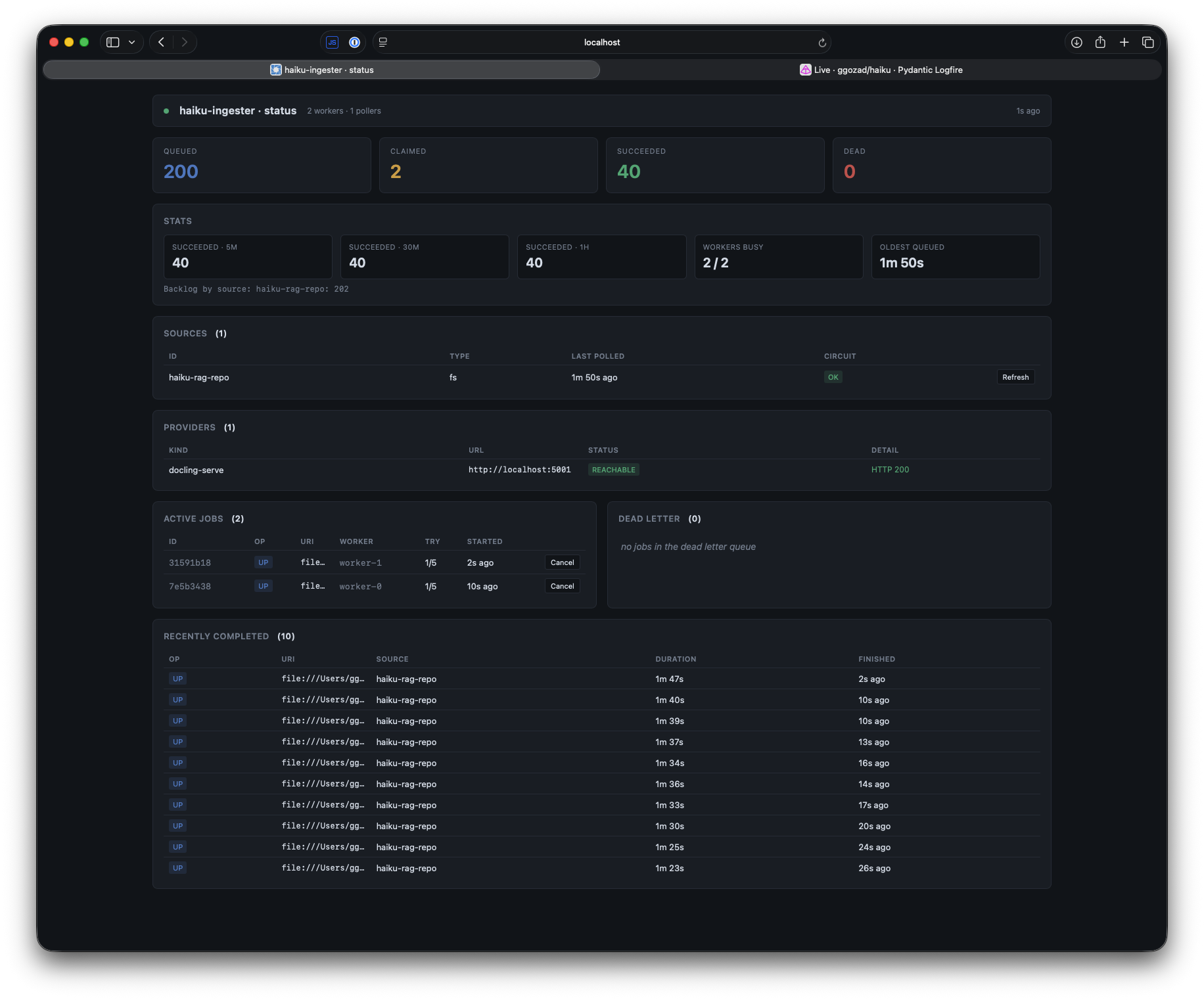Click the completed row with duration 1m 39s
This screenshot has width=1204, height=1000.
point(601,721)
